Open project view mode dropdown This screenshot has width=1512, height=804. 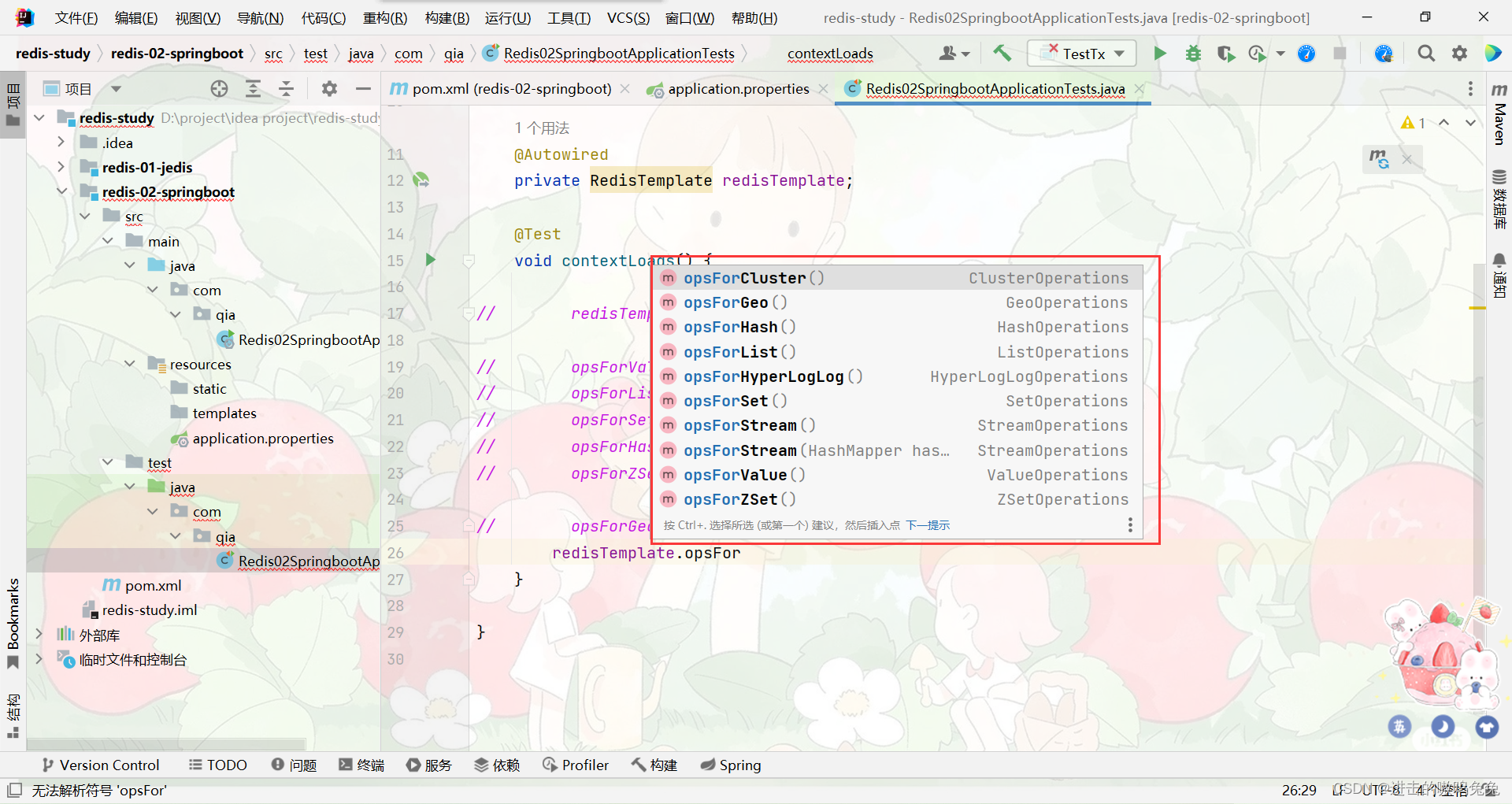[116, 89]
